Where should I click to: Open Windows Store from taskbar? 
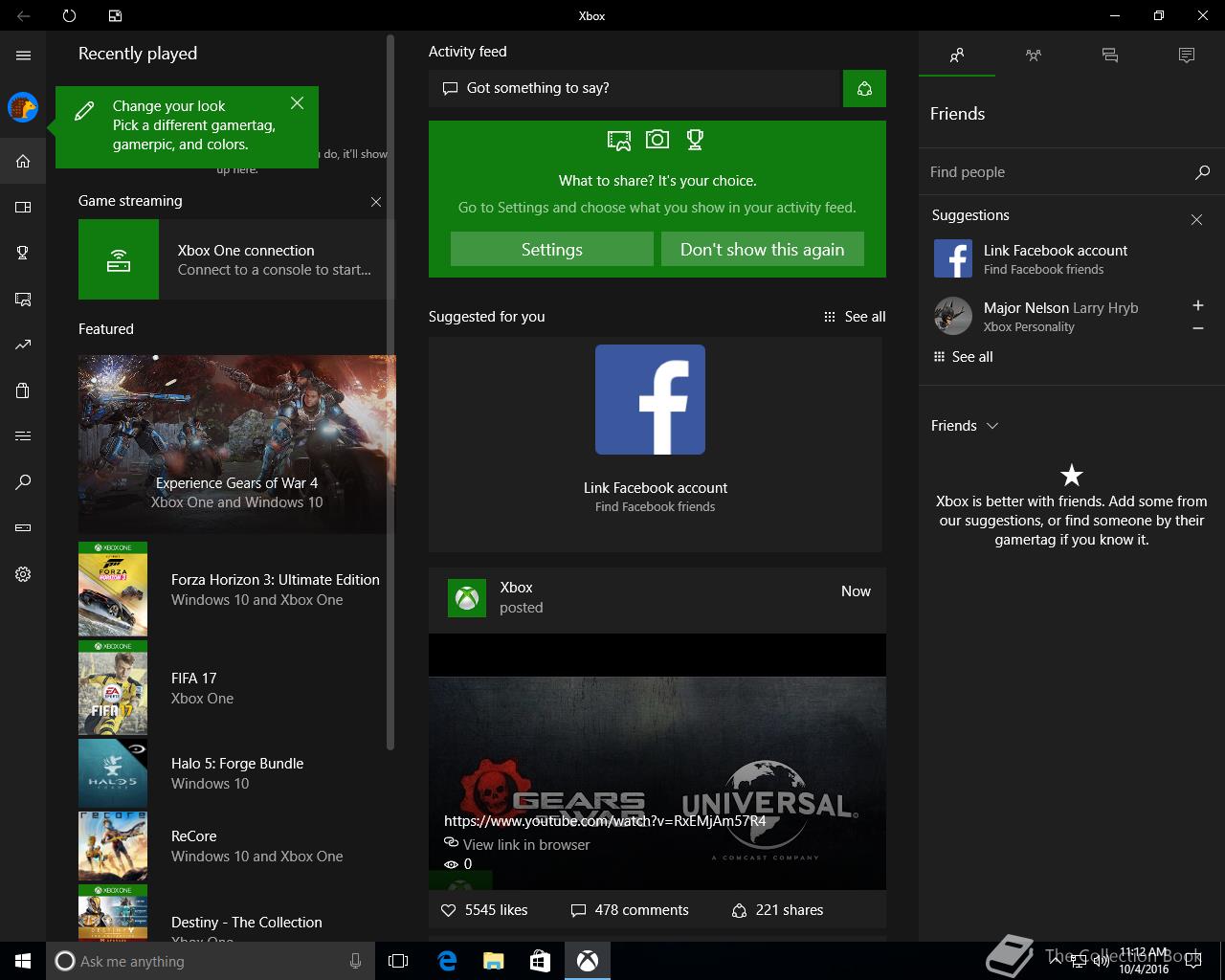(x=540, y=961)
